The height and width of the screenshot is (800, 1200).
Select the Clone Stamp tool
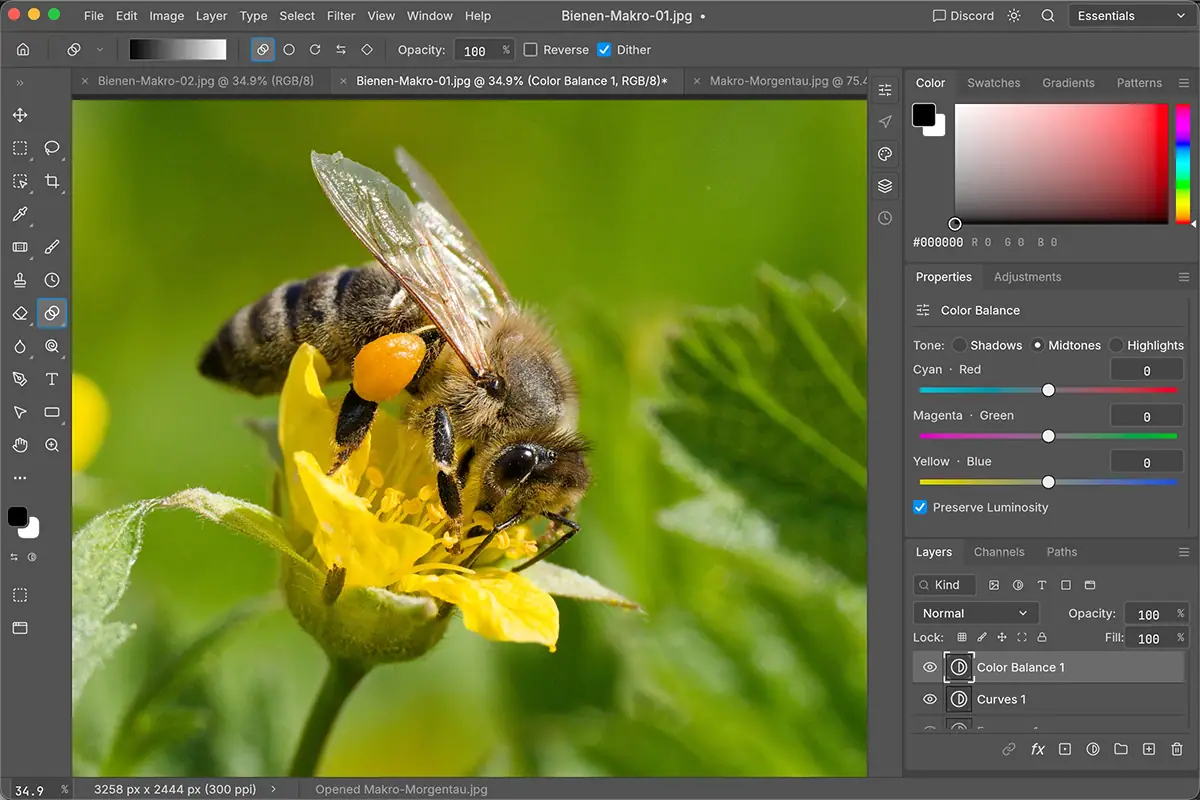pyautogui.click(x=20, y=280)
